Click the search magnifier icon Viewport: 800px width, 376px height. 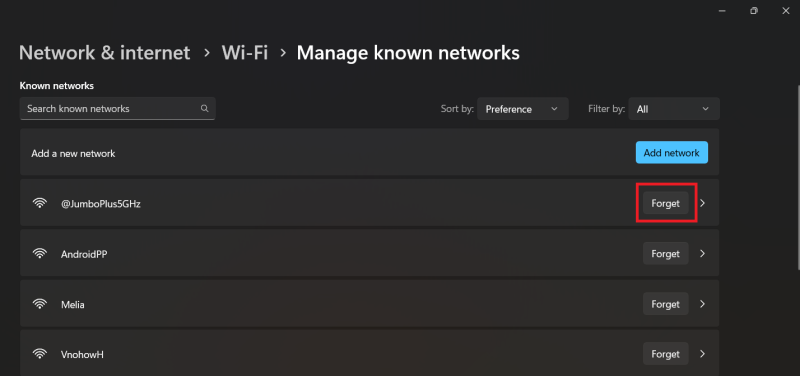[x=205, y=109]
